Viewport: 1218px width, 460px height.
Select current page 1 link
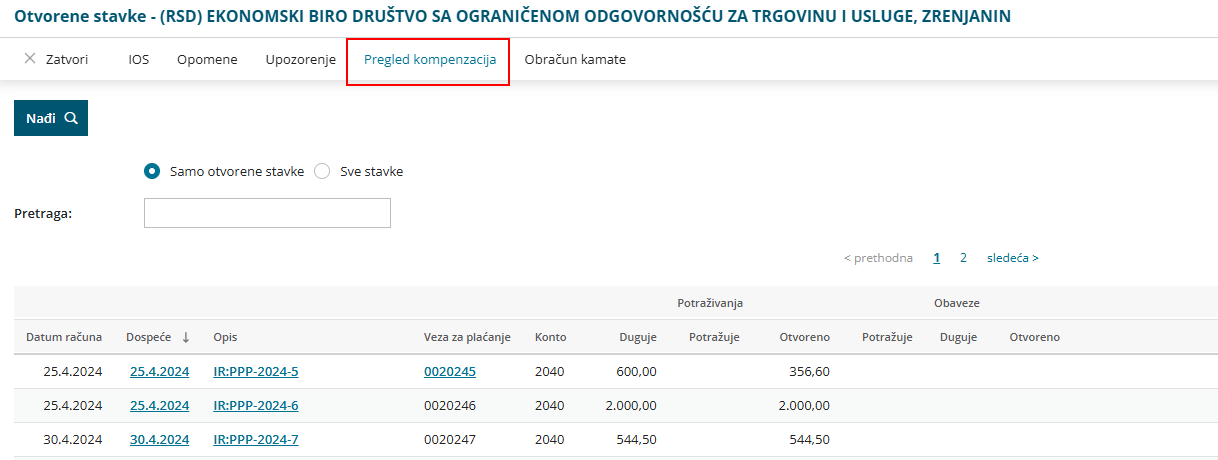[x=937, y=258]
